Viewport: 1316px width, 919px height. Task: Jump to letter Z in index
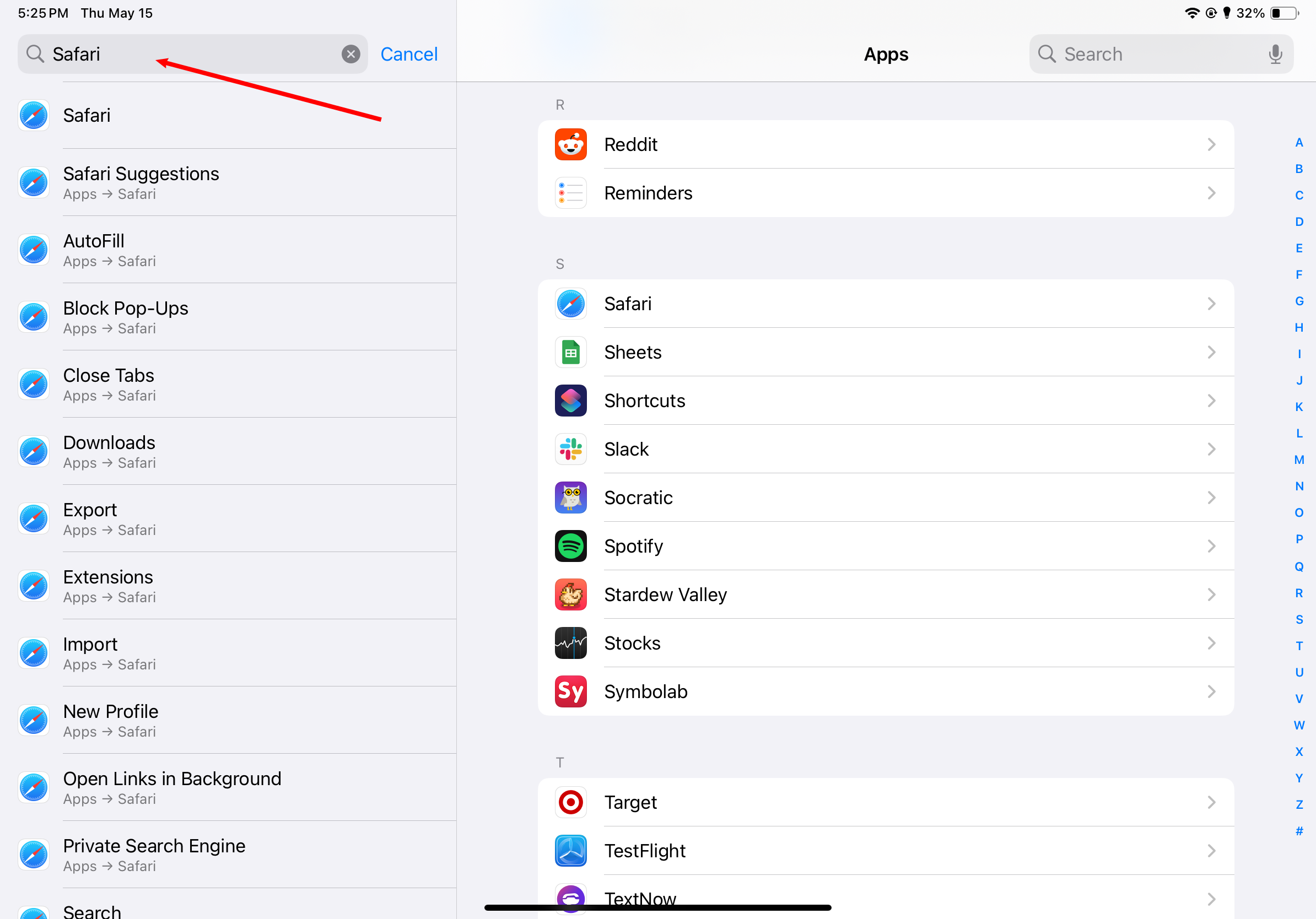click(x=1299, y=804)
